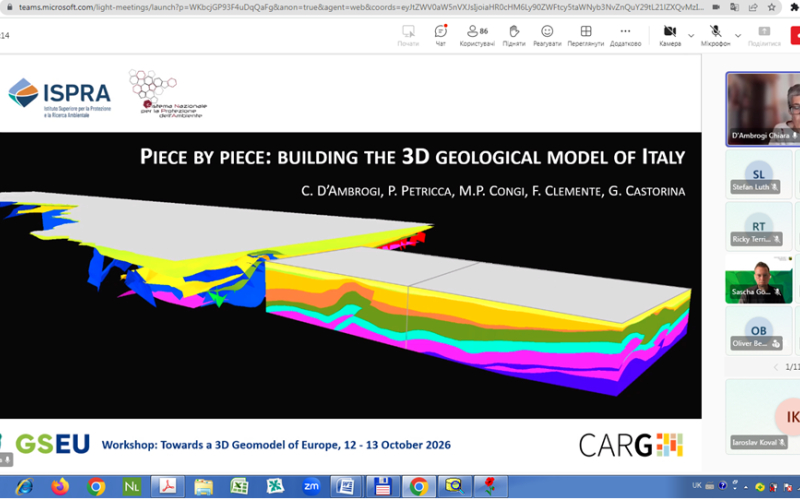
Task: Click the translate page icon
Action: pyautogui.click(x=734, y=7)
